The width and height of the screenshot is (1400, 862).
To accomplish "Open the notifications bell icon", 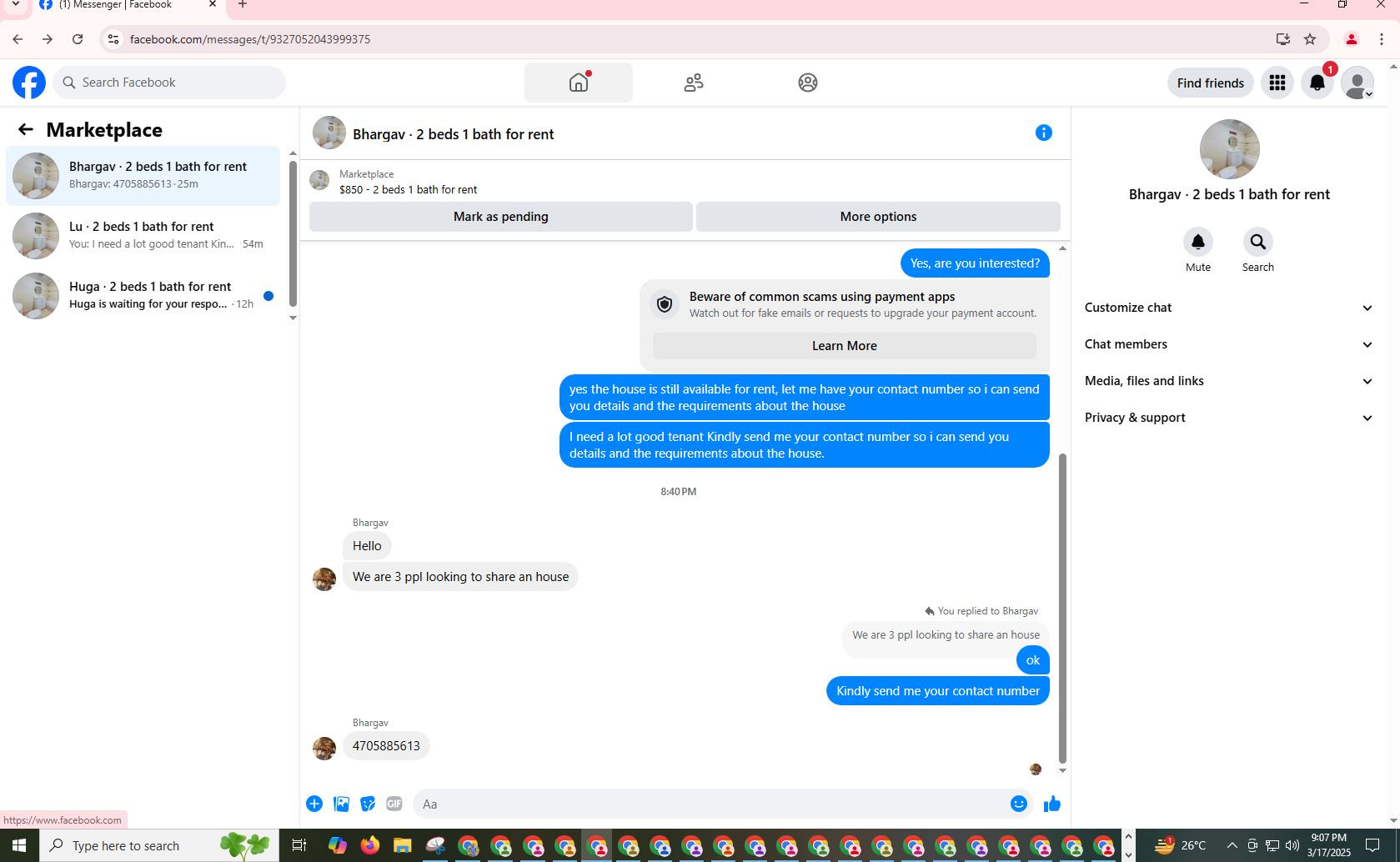I will click(x=1317, y=83).
